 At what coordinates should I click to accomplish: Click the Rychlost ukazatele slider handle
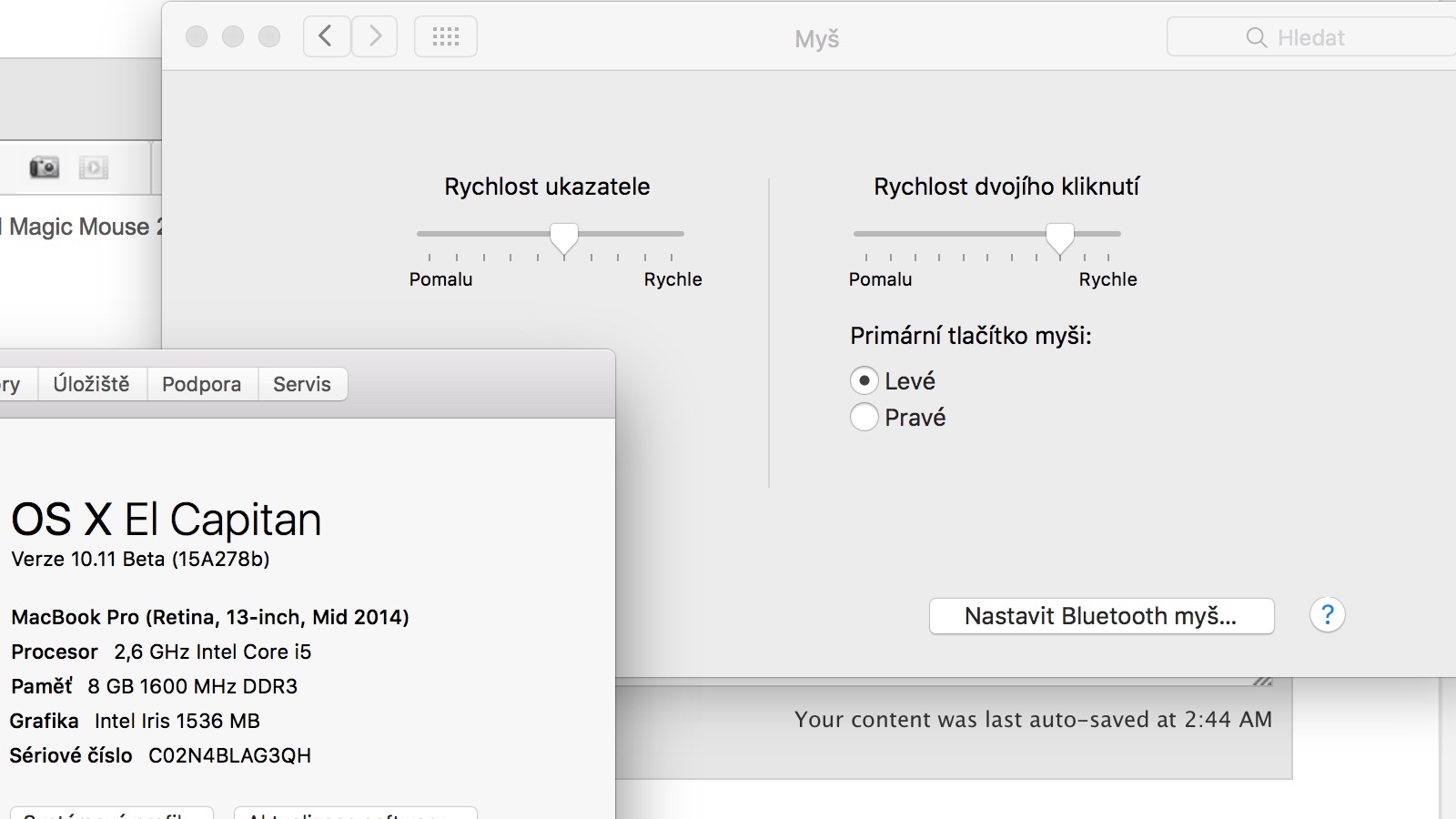(x=564, y=237)
